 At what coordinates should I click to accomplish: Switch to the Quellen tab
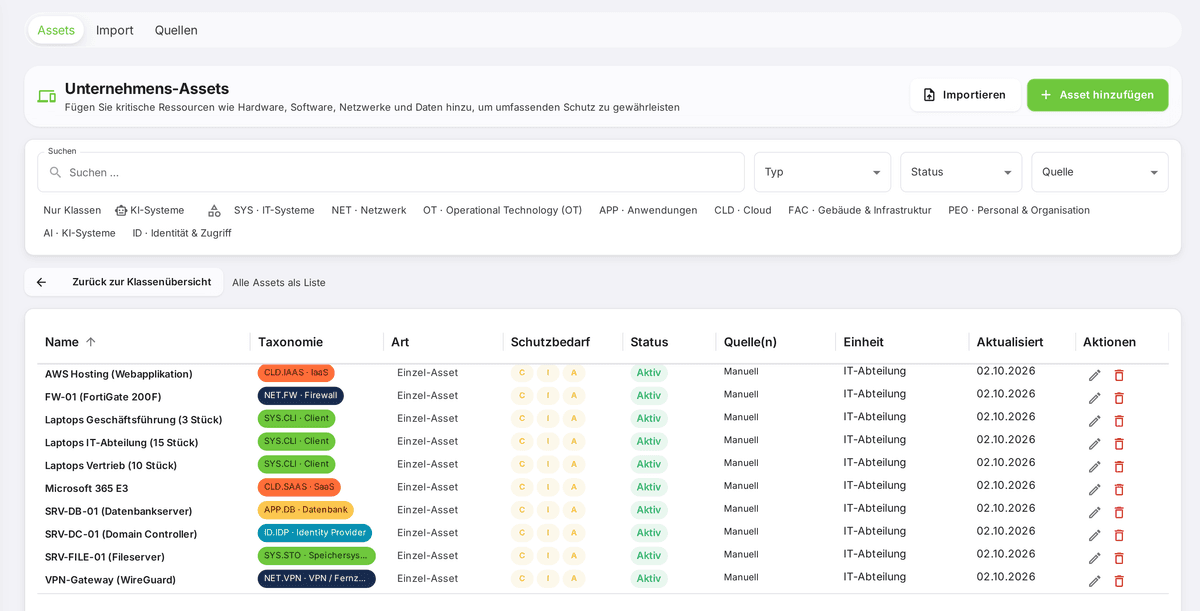click(x=176, y=30)
